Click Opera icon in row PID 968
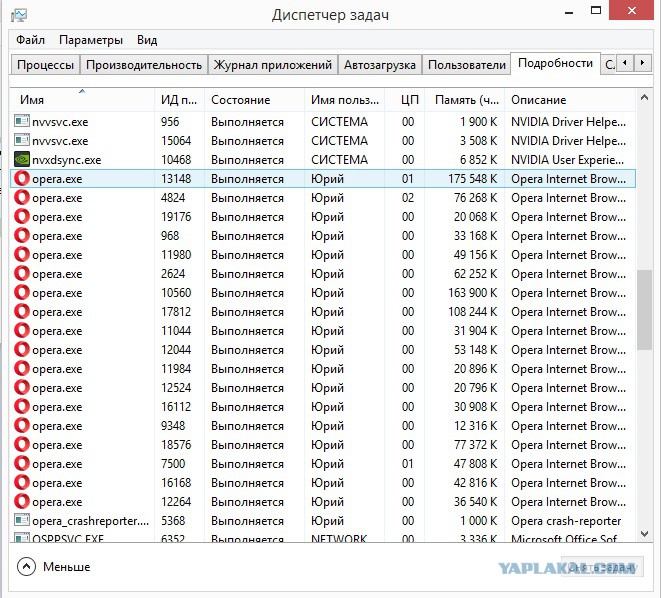Viewport: 661px width, 598px height. pyautogui.click(x=22, y=235)
